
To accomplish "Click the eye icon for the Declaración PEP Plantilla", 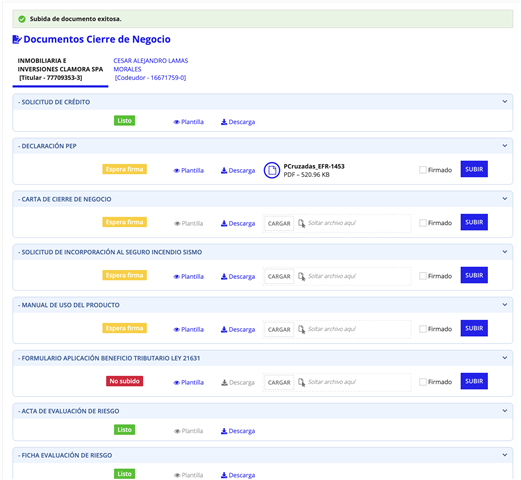I will (x=177, y=171).
